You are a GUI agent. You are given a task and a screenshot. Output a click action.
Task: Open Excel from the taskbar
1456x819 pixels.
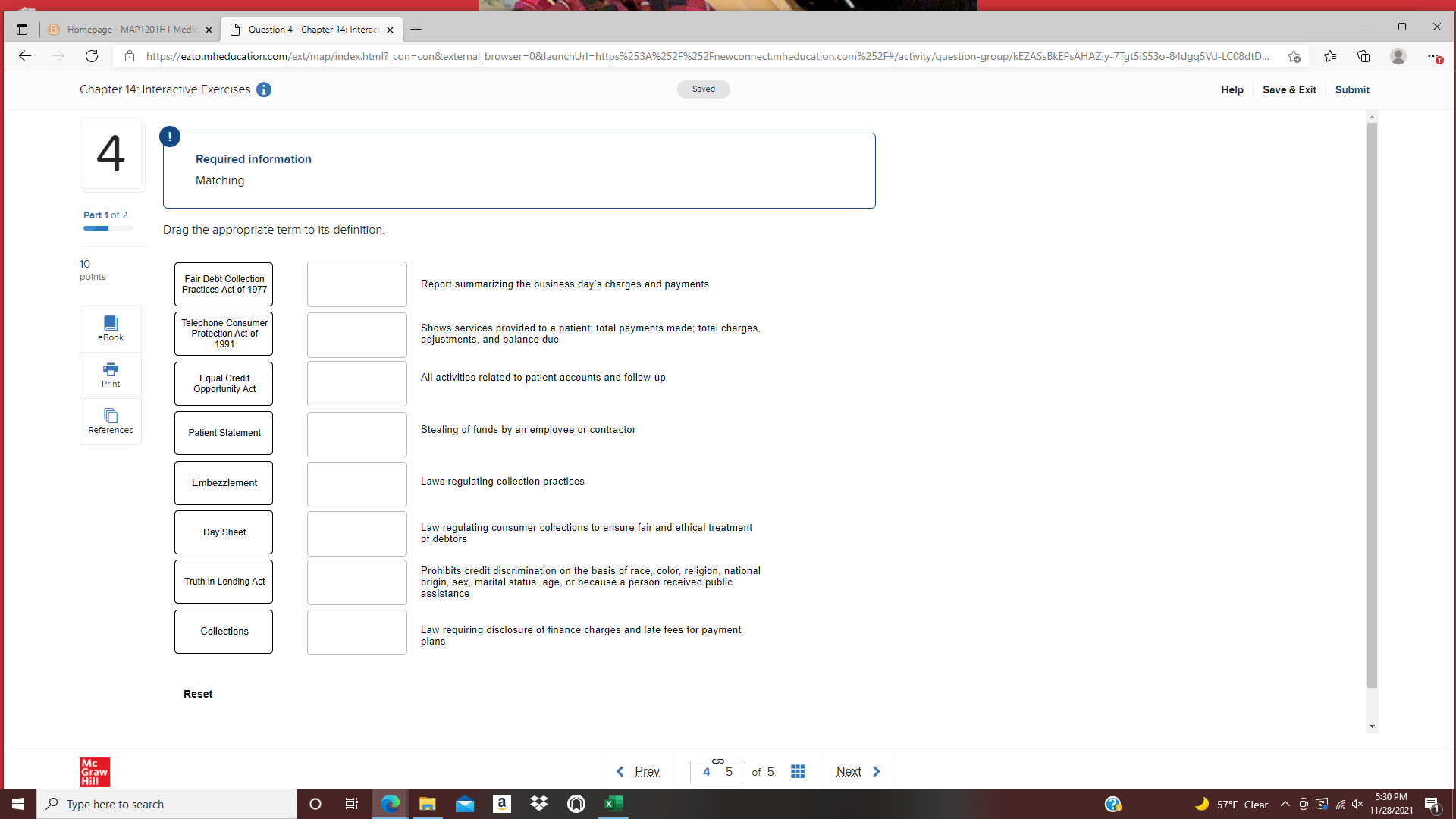point(613,804)
